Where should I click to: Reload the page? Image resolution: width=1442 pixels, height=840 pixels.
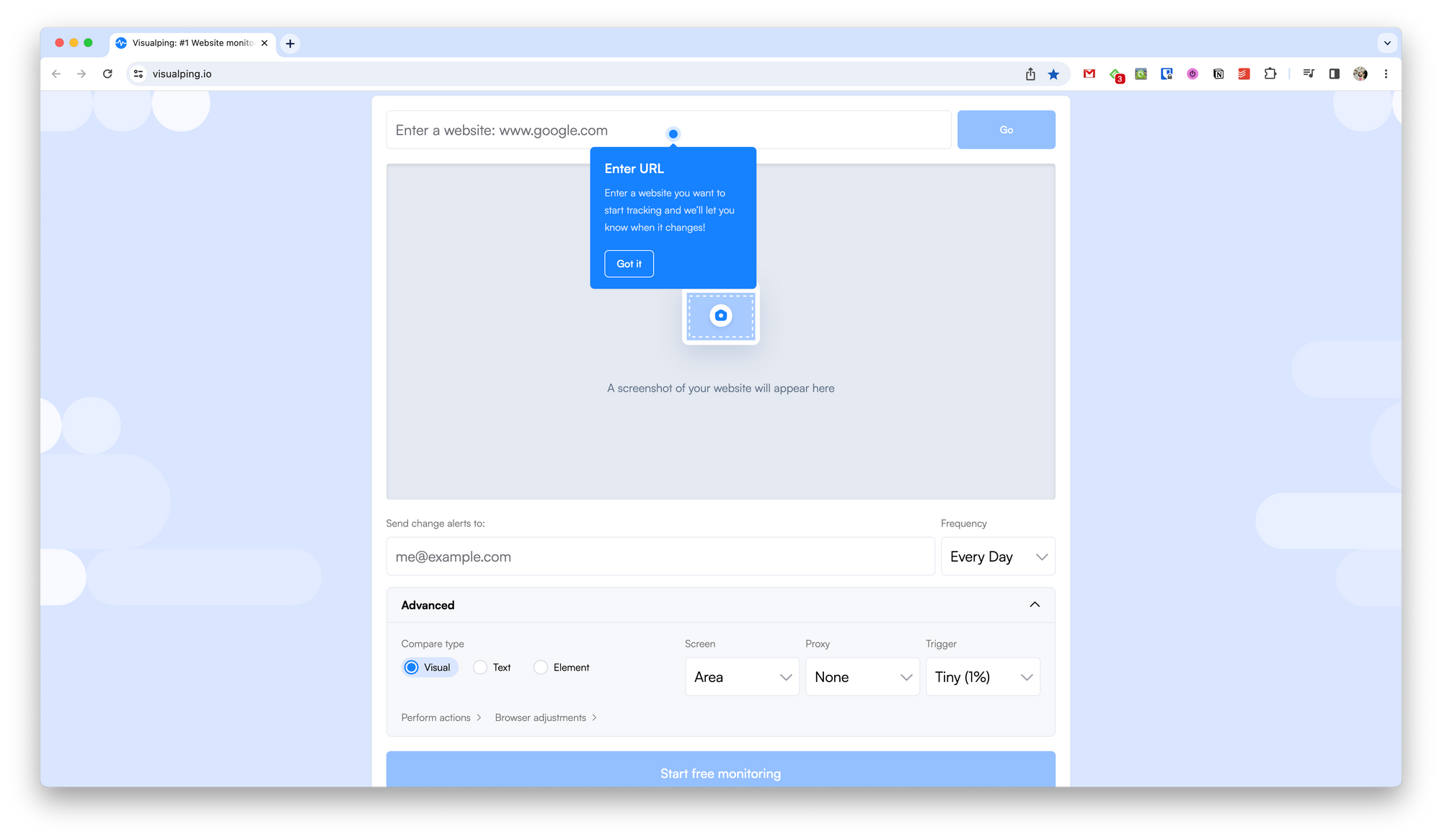[x=107, y=74]
